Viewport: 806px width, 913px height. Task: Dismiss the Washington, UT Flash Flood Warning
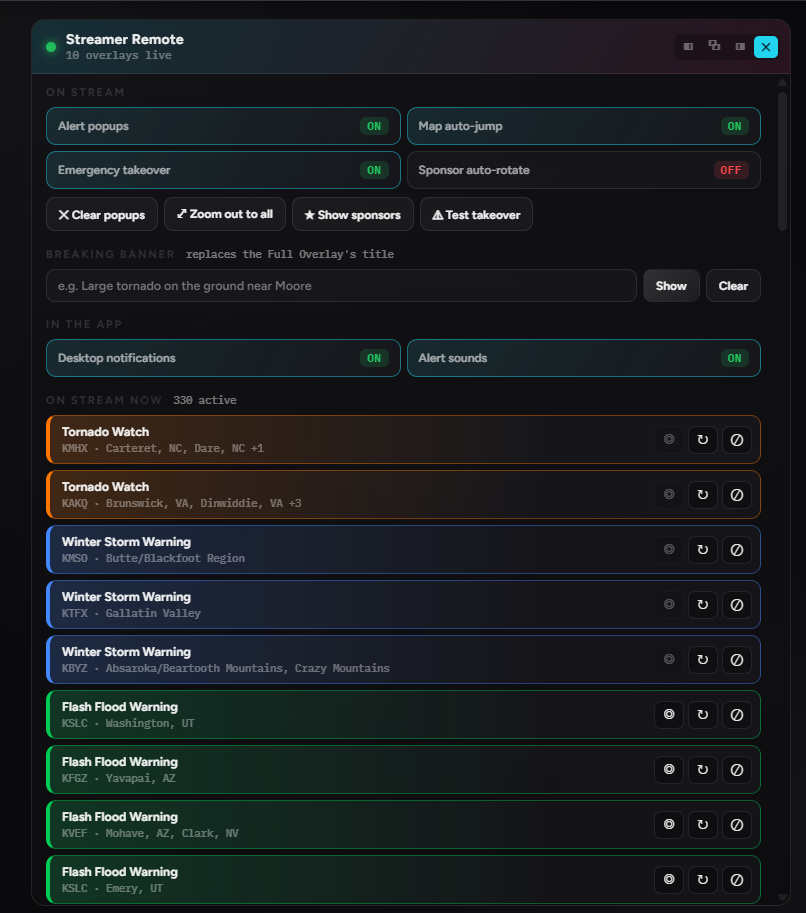pos(737,714)
